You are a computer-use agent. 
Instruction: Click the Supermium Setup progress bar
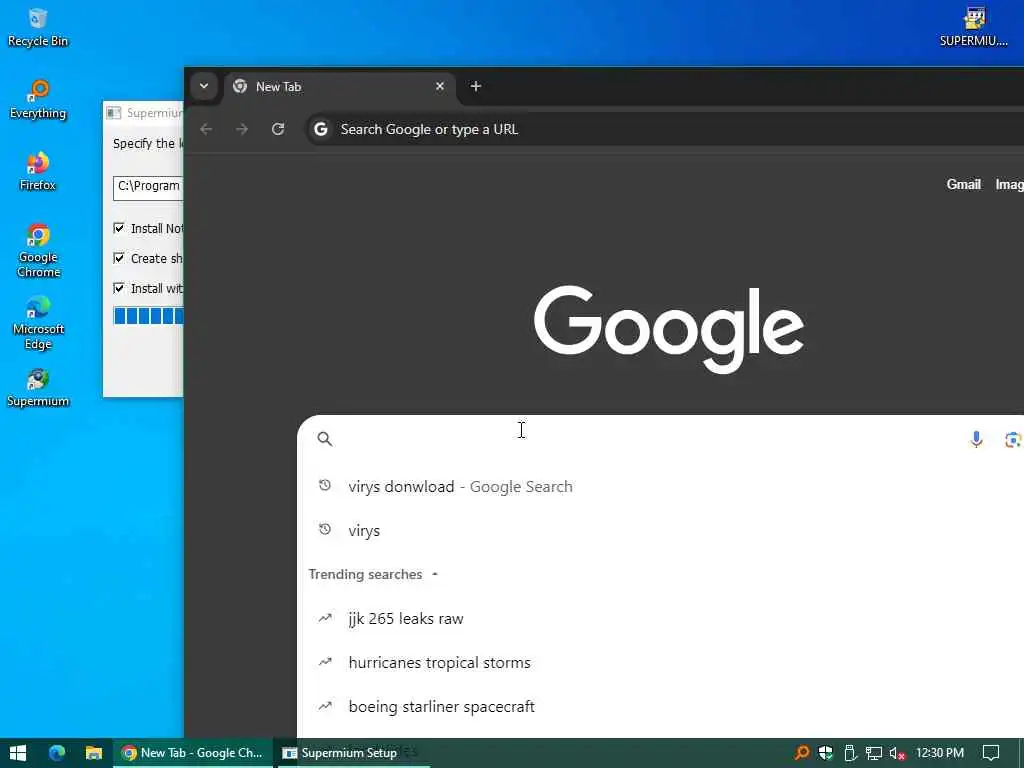pos(148,316)
